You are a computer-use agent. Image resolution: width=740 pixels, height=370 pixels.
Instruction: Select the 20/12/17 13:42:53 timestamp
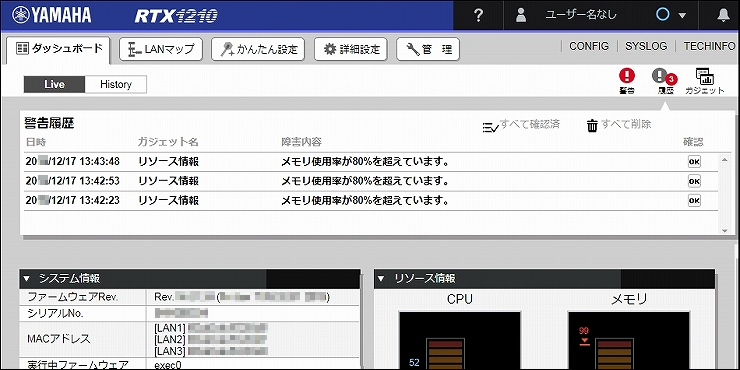(73, 181)
